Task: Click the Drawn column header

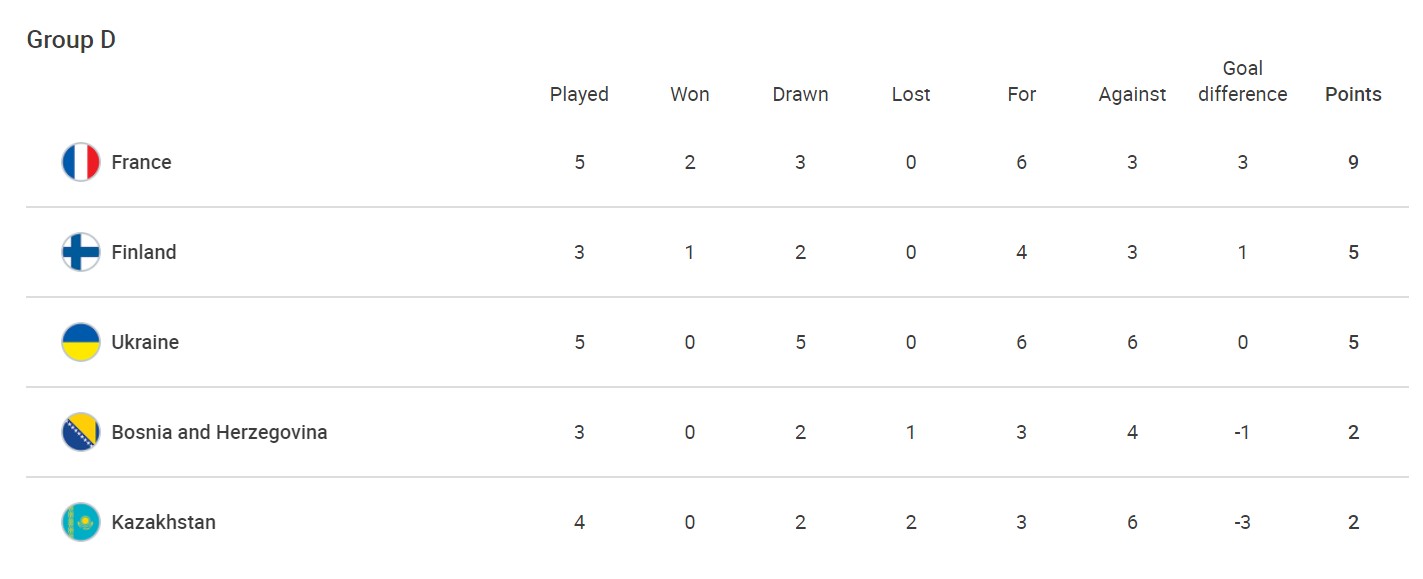Action: (800, 94)
